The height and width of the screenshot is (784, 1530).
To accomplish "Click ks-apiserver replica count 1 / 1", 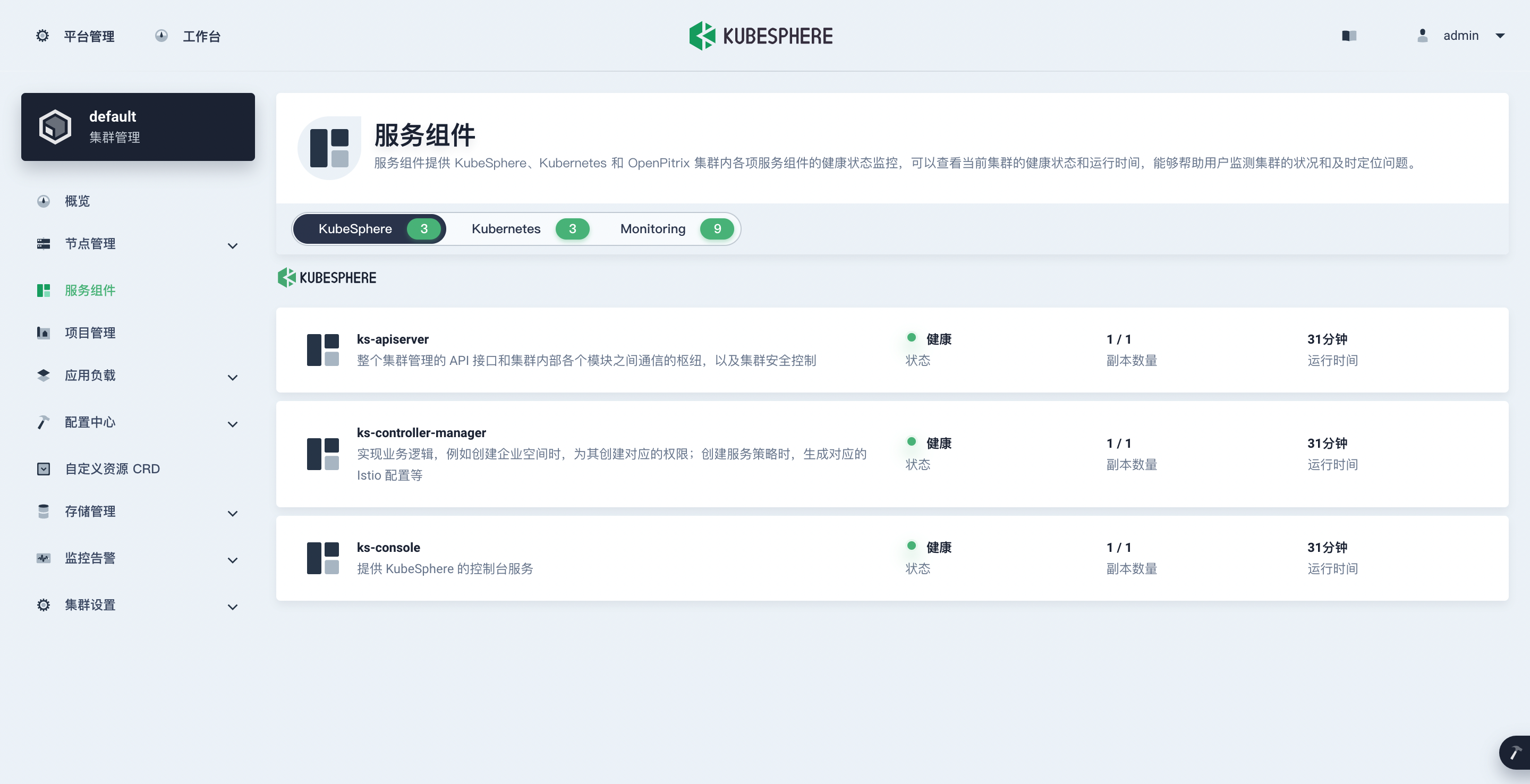I will pyautogui.click(x=1119, y=339).
